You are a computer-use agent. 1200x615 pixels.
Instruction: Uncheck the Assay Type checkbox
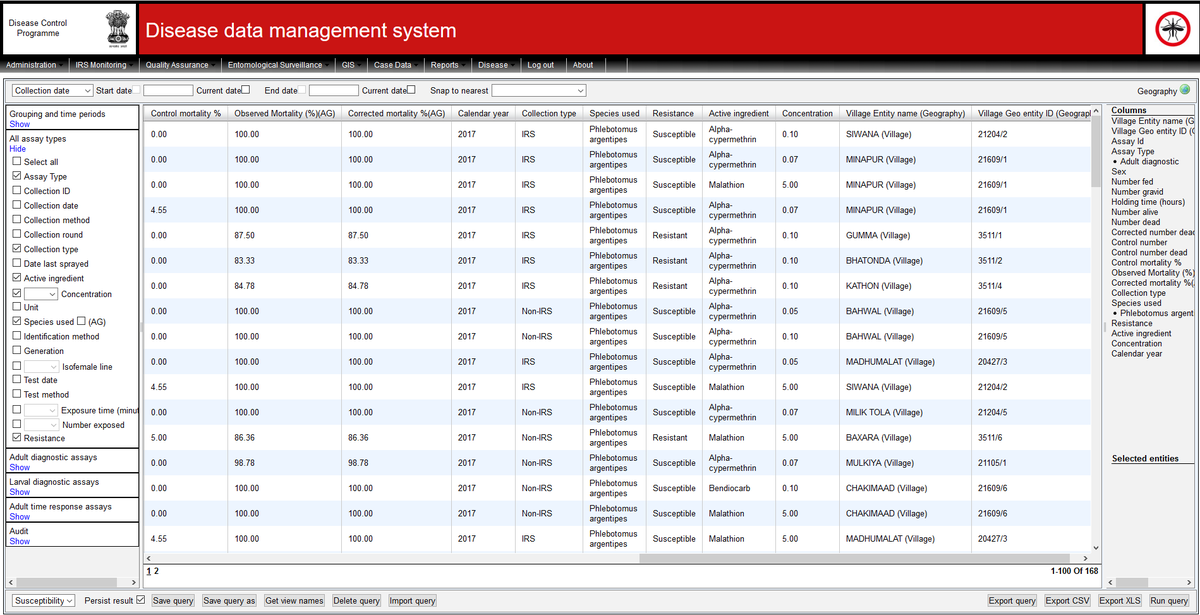pyautogui.click(x=17, y=176)
